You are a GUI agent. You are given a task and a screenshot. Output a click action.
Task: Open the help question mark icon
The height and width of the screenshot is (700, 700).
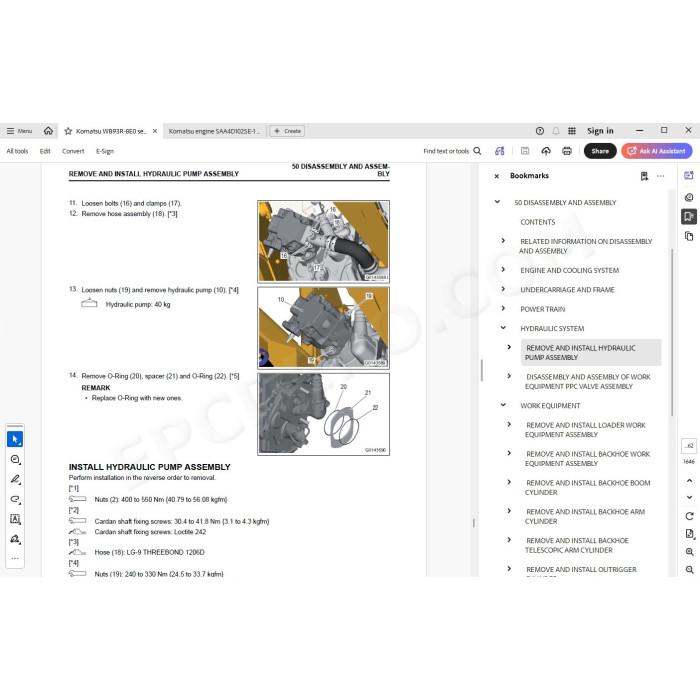click(x=540, y=131)
